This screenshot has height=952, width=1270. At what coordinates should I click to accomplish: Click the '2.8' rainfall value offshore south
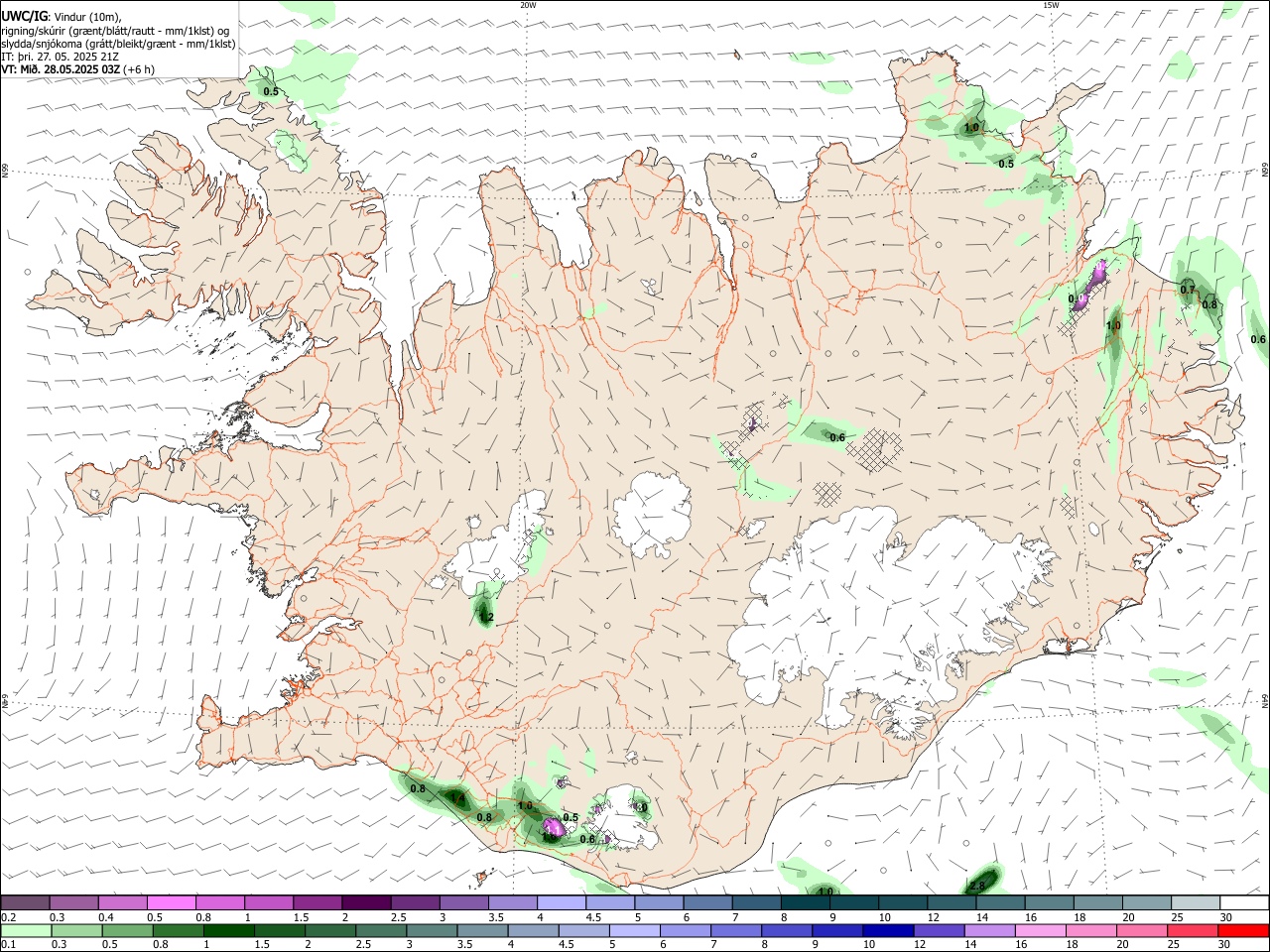(977, 886)
